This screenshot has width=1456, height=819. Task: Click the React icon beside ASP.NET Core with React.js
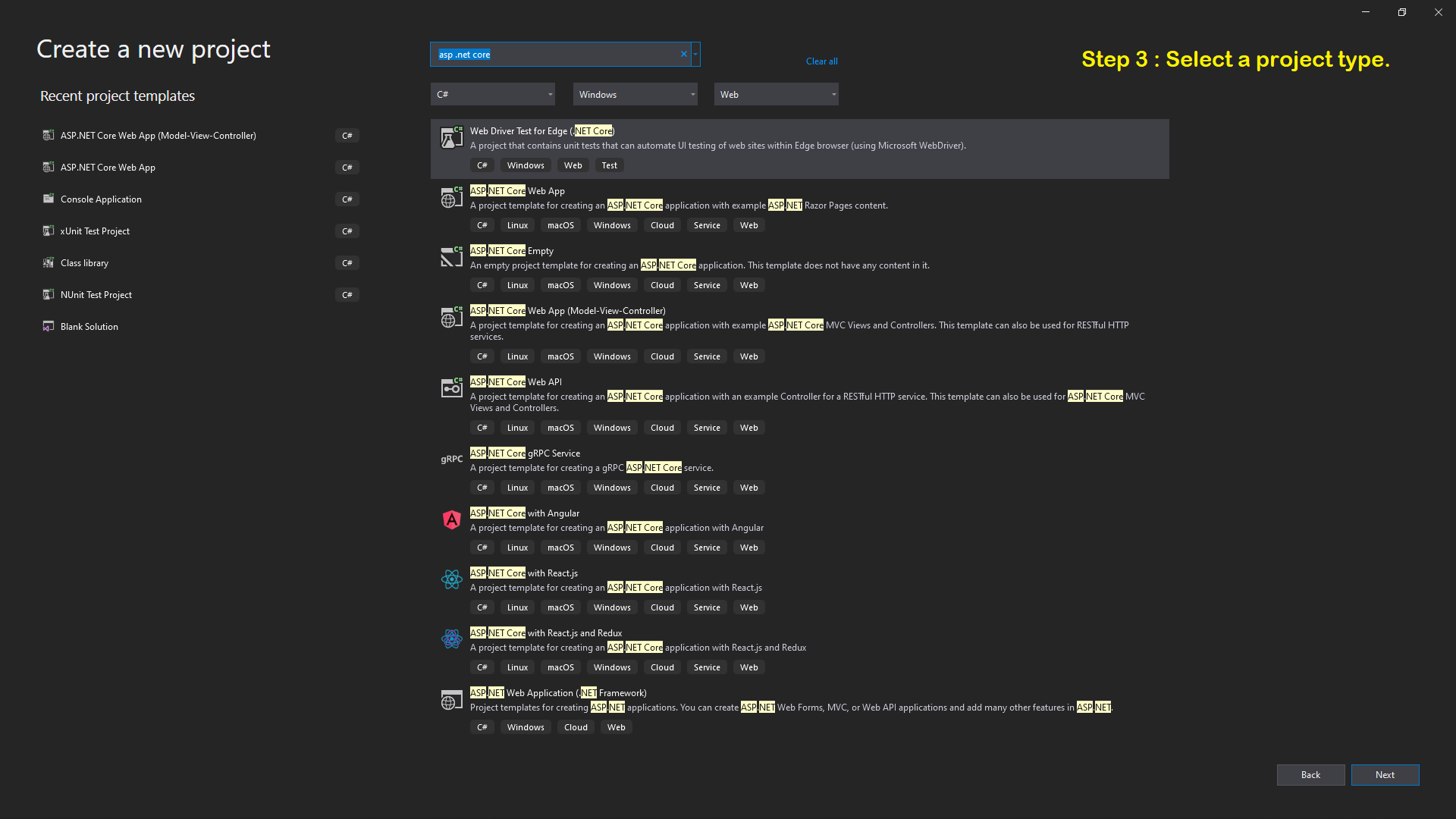tap(451, 580)
